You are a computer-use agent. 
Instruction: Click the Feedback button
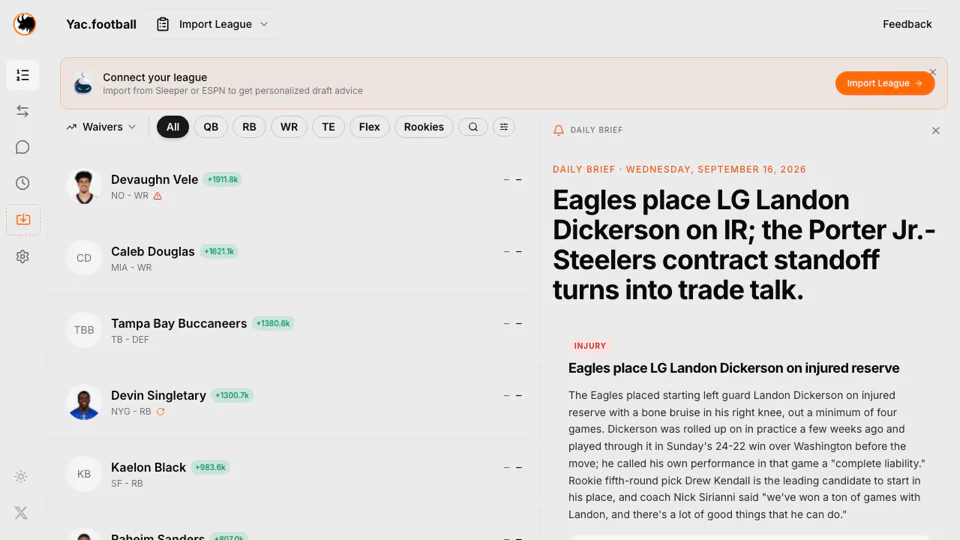point(907,24)
